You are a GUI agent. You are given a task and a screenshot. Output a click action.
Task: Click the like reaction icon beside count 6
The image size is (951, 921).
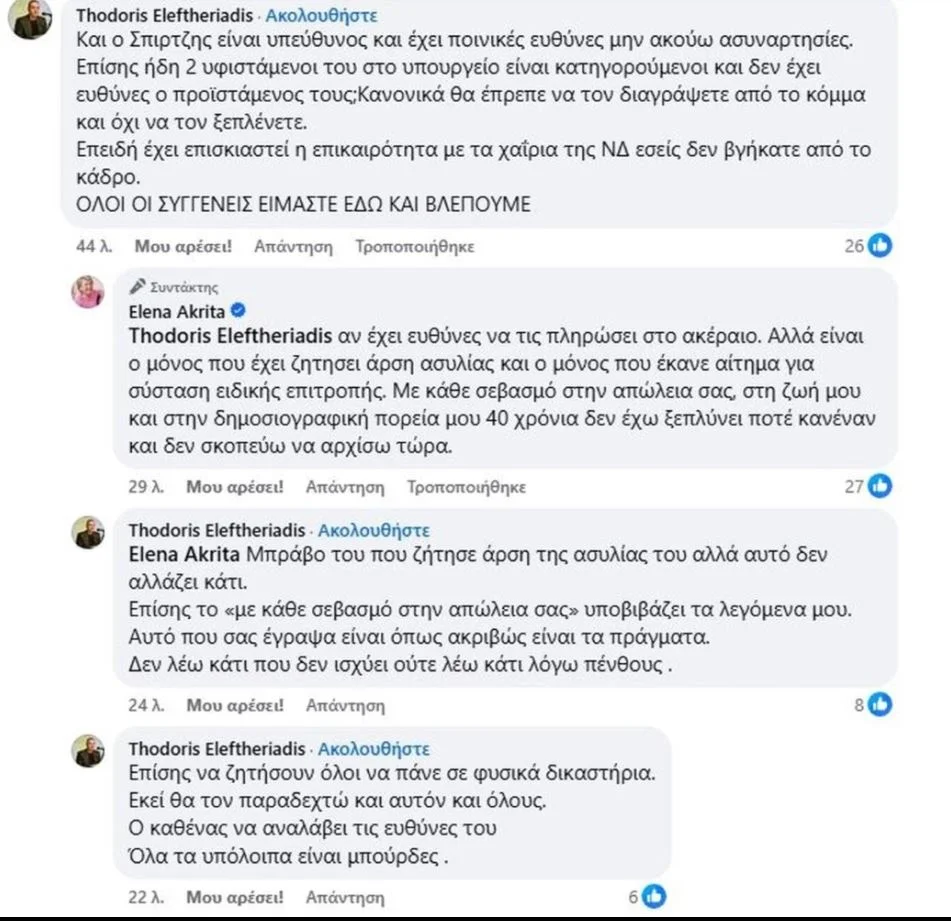coord(653,896)
